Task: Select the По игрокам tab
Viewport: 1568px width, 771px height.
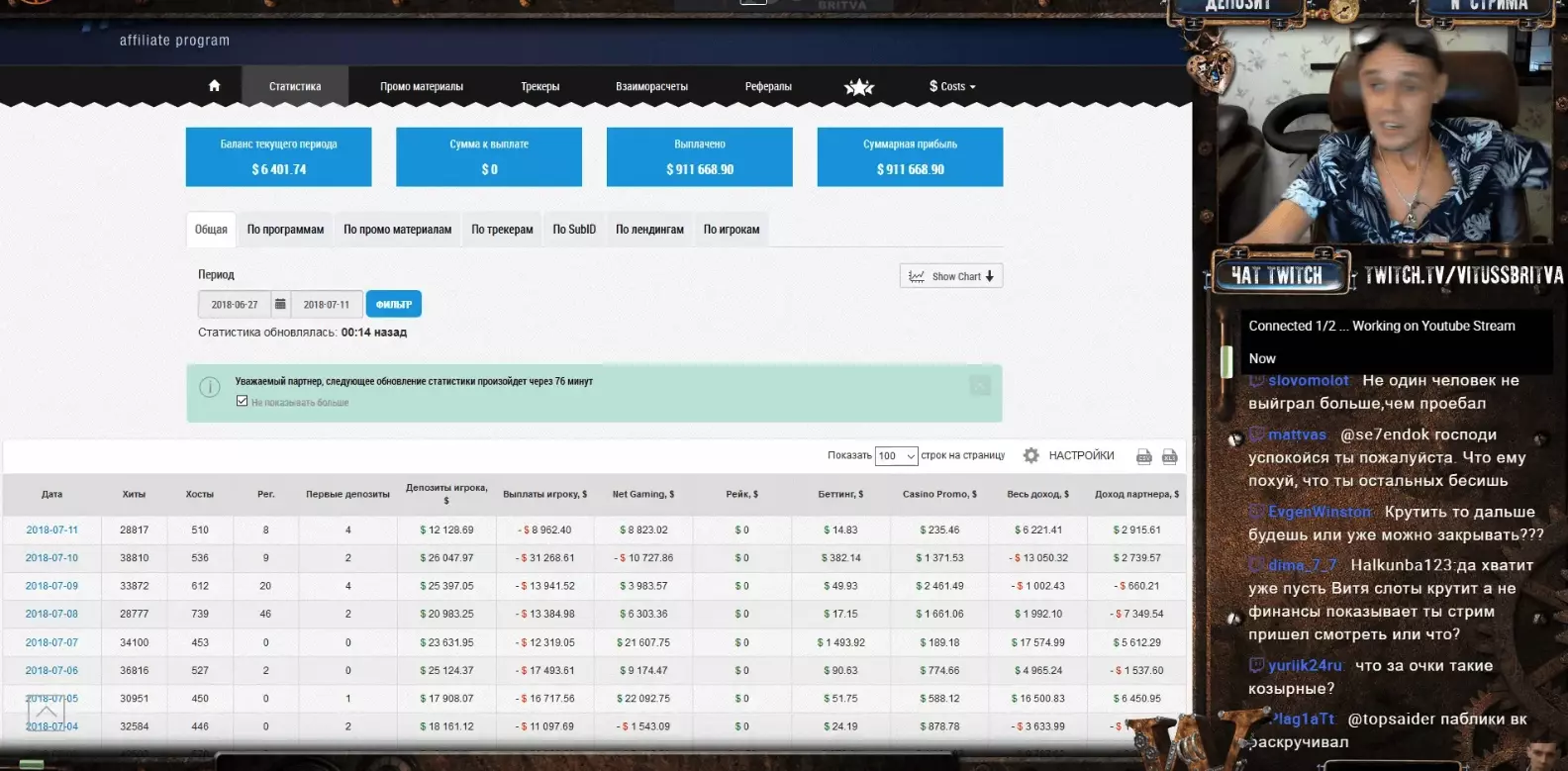Action: click(x=731, y=230)
